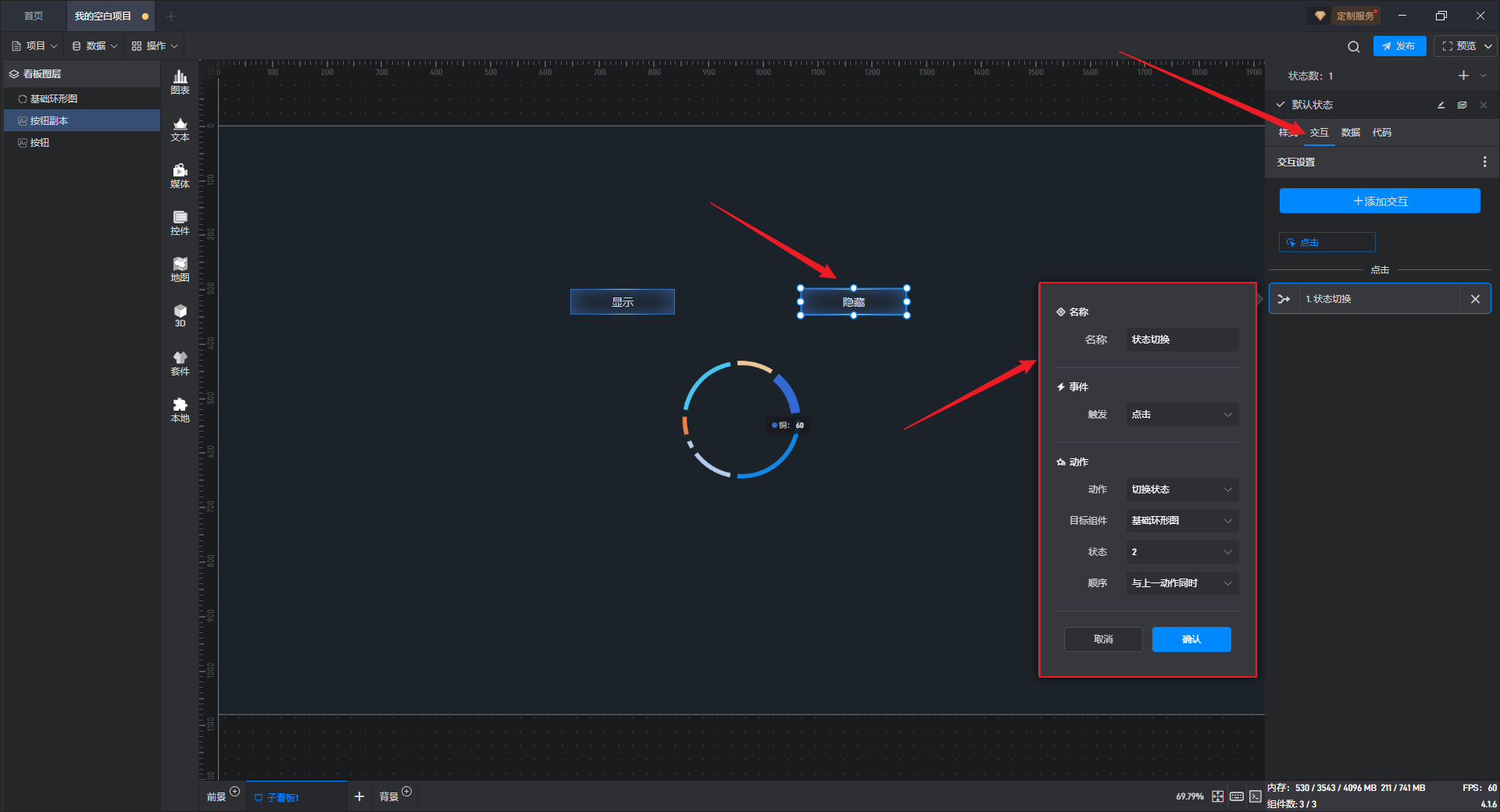The image size is (1500, 812).
Task: Open the 3D components category
Action: (180, 315)
